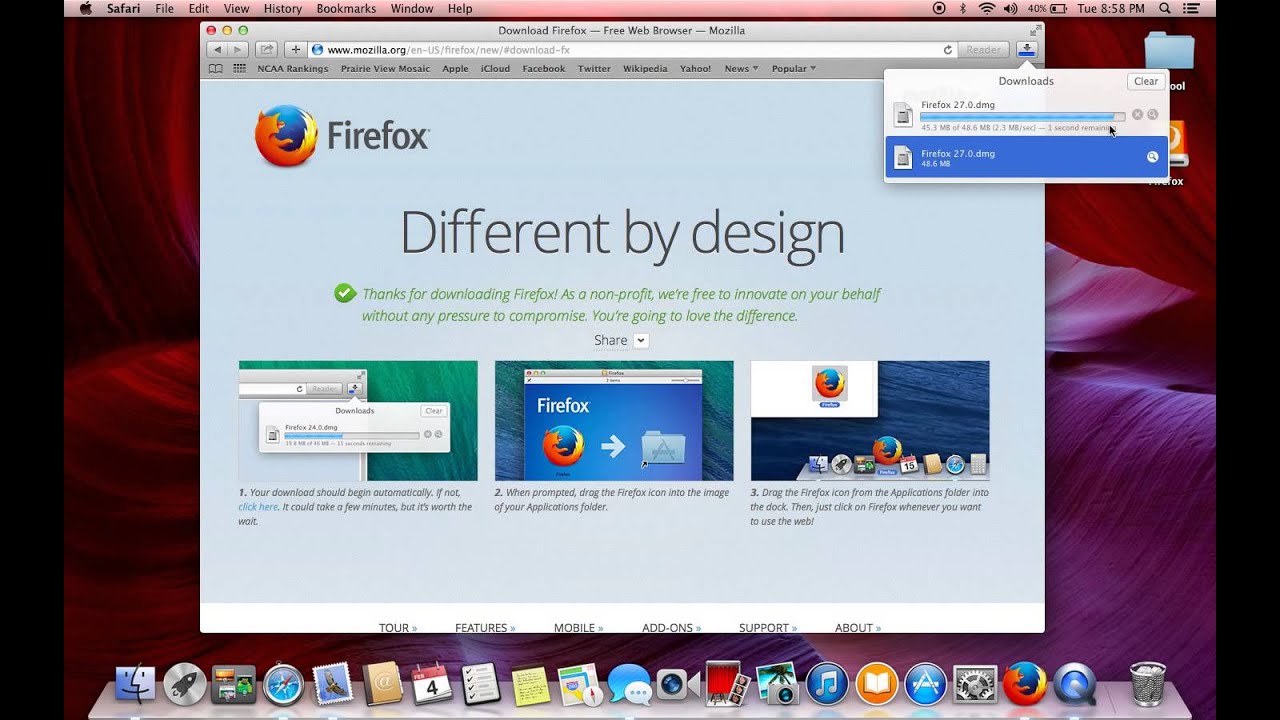Toggle the Downloads popover toolbar button
Viewport: 1280px width, 720px height.
1027,49
